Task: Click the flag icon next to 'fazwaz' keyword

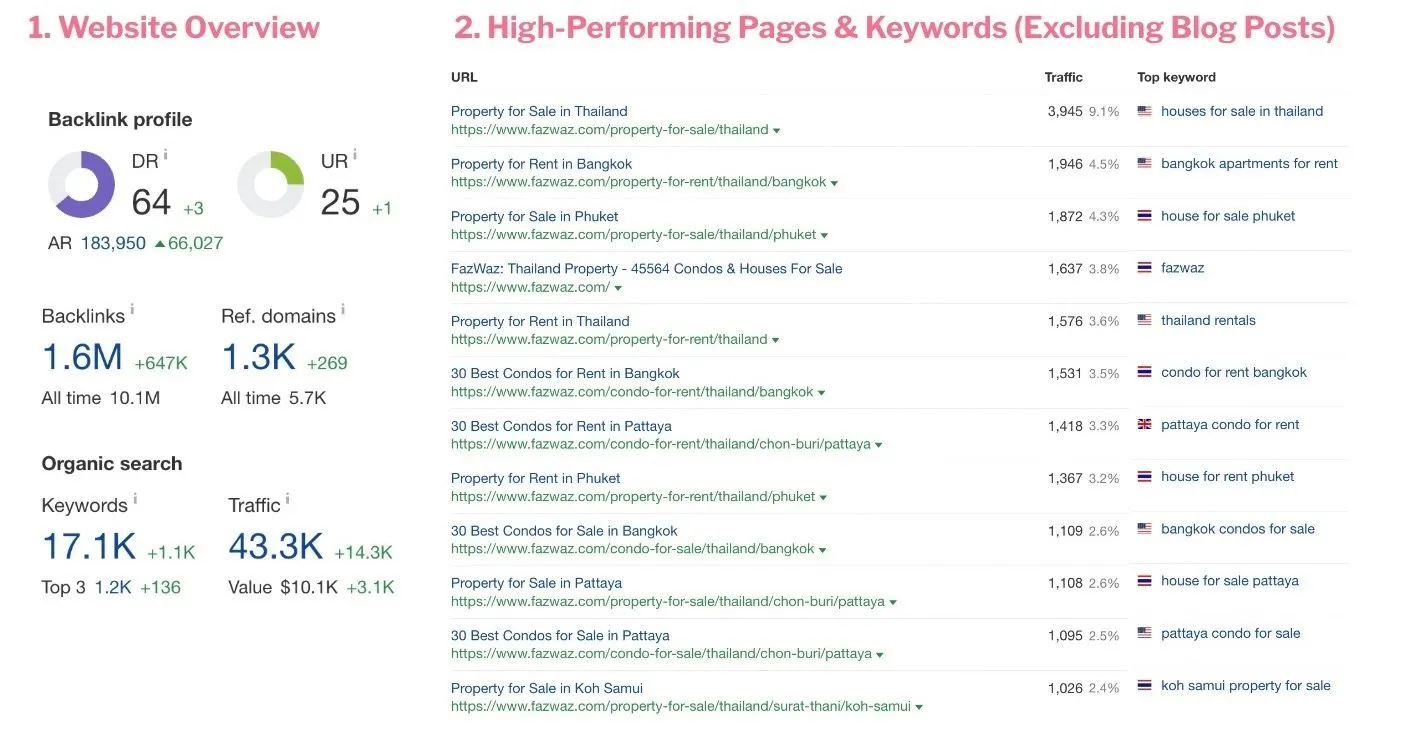Action: click(x=1145, y=268)
